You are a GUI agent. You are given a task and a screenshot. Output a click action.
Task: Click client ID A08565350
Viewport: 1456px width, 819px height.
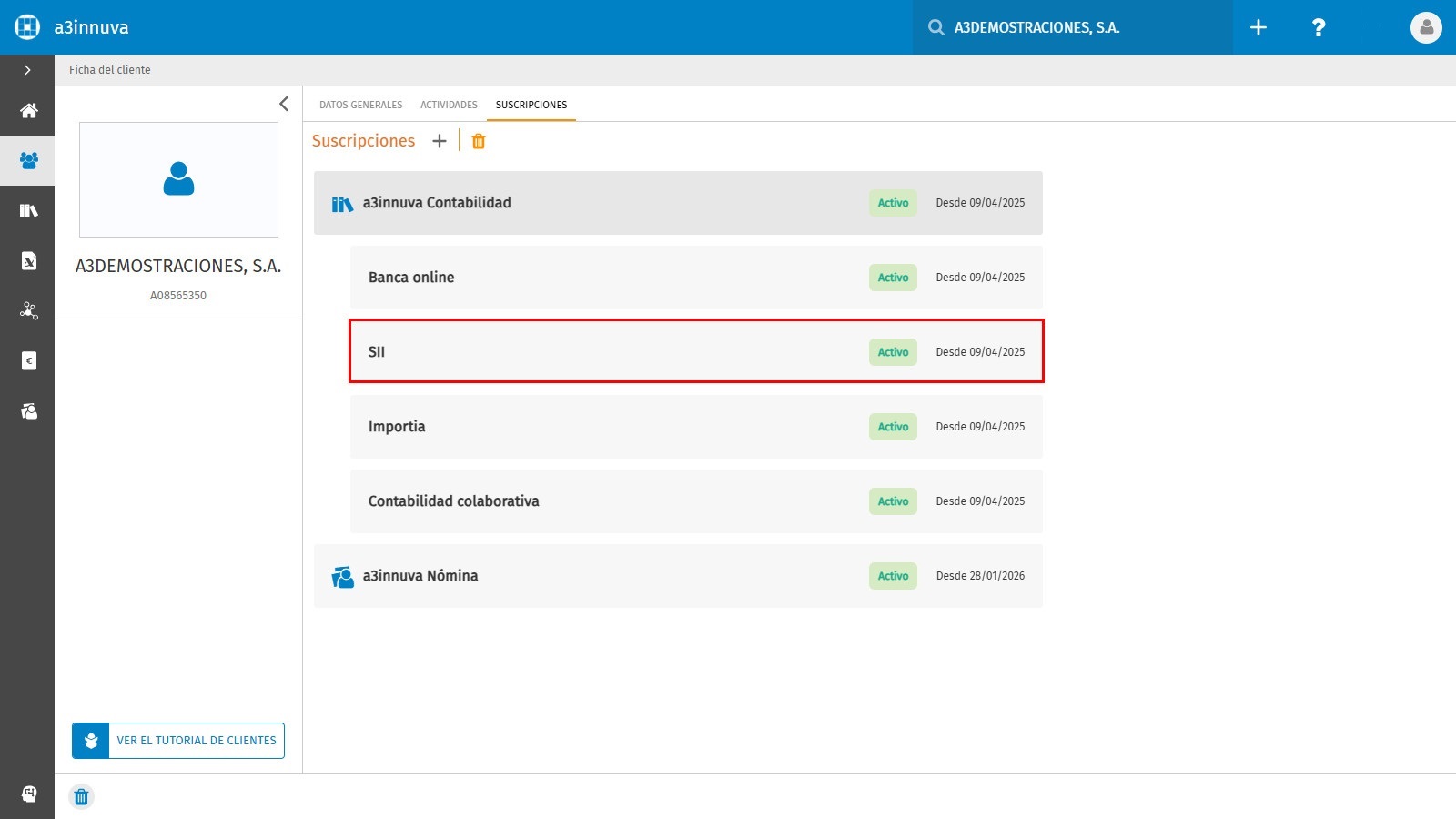tap(178, 296)
